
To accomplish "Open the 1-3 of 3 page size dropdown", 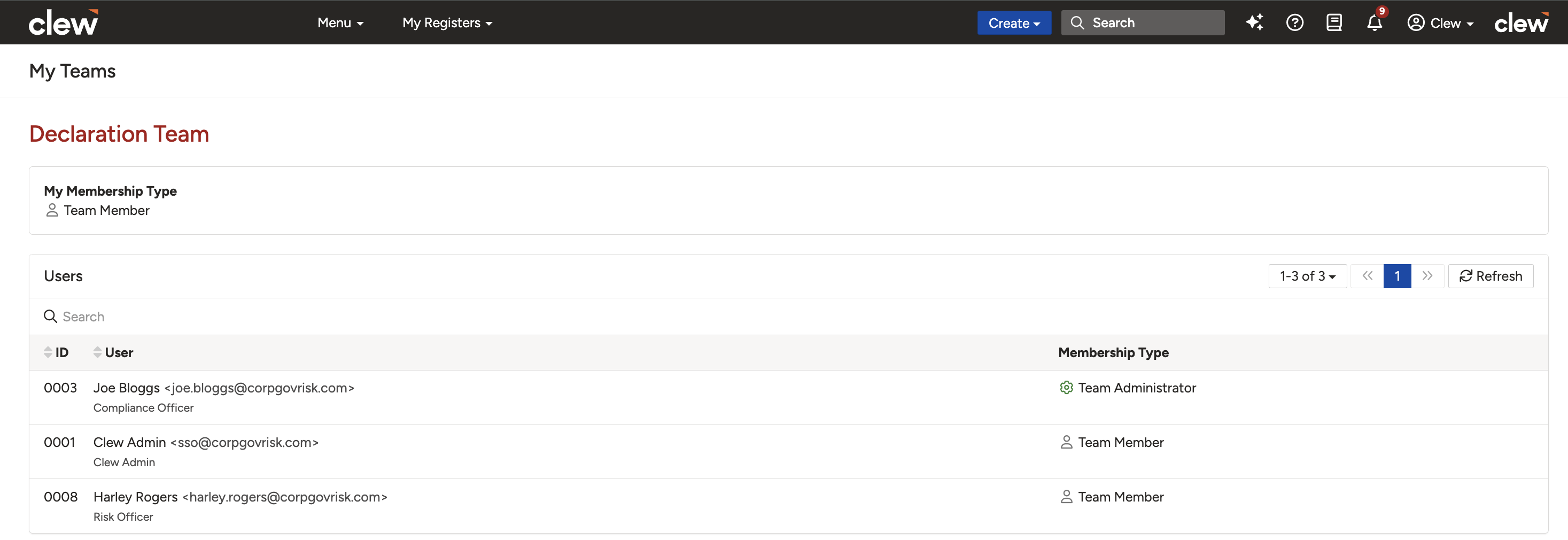I will point(1308,276).
